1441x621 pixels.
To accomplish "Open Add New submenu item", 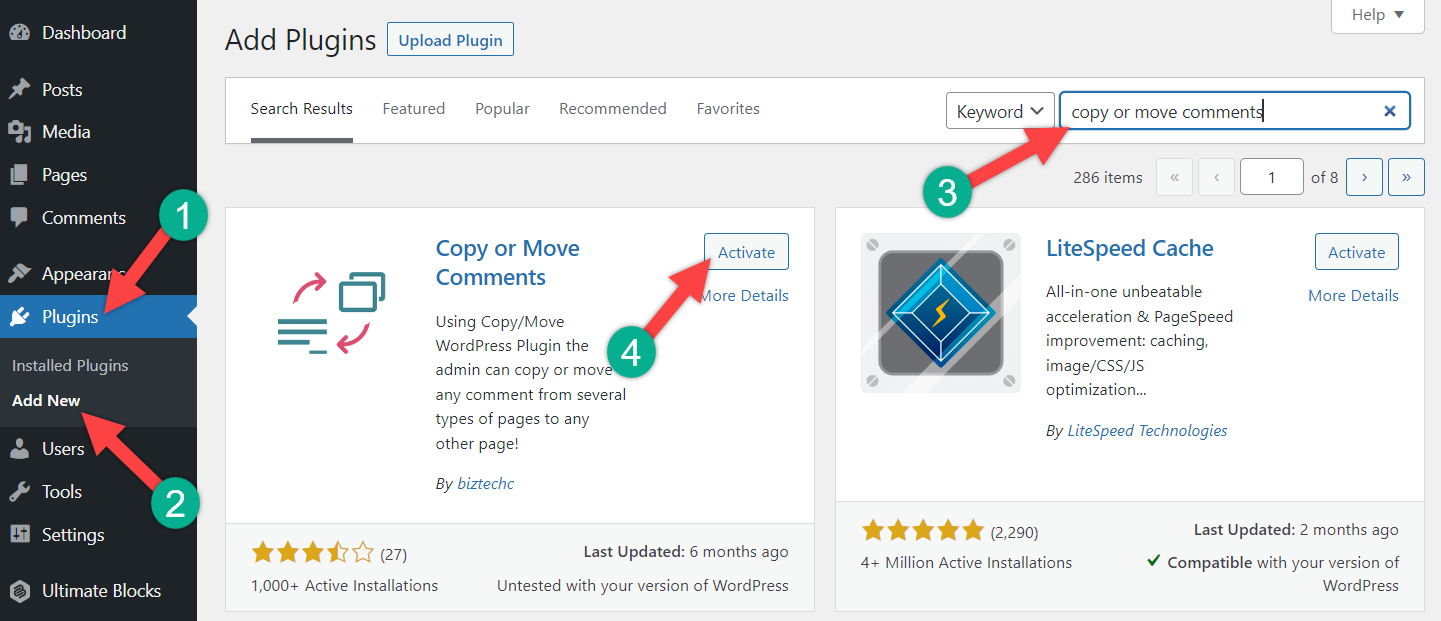I will point(46,400).
